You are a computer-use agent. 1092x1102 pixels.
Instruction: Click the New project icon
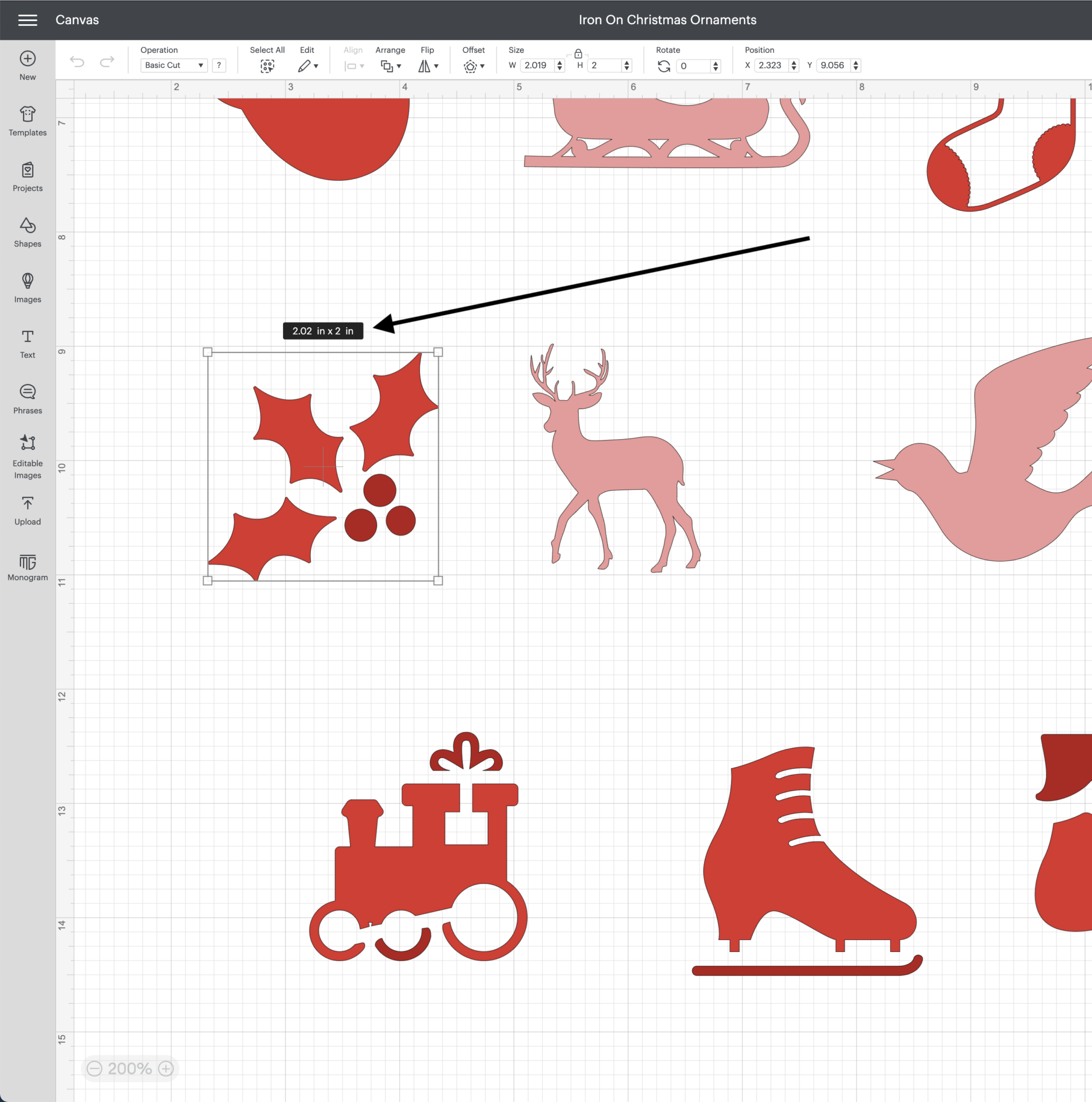[27, 59]
